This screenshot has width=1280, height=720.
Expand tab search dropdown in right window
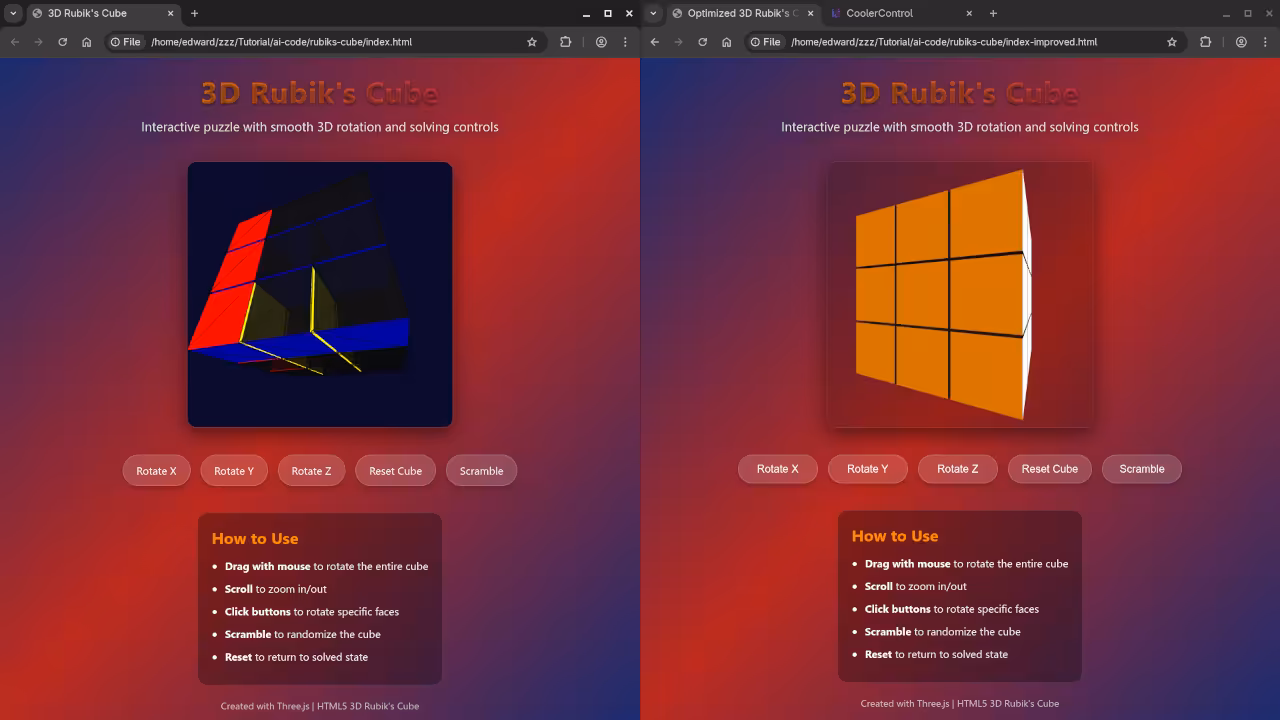pyautogui.click(x=653, y=13)
